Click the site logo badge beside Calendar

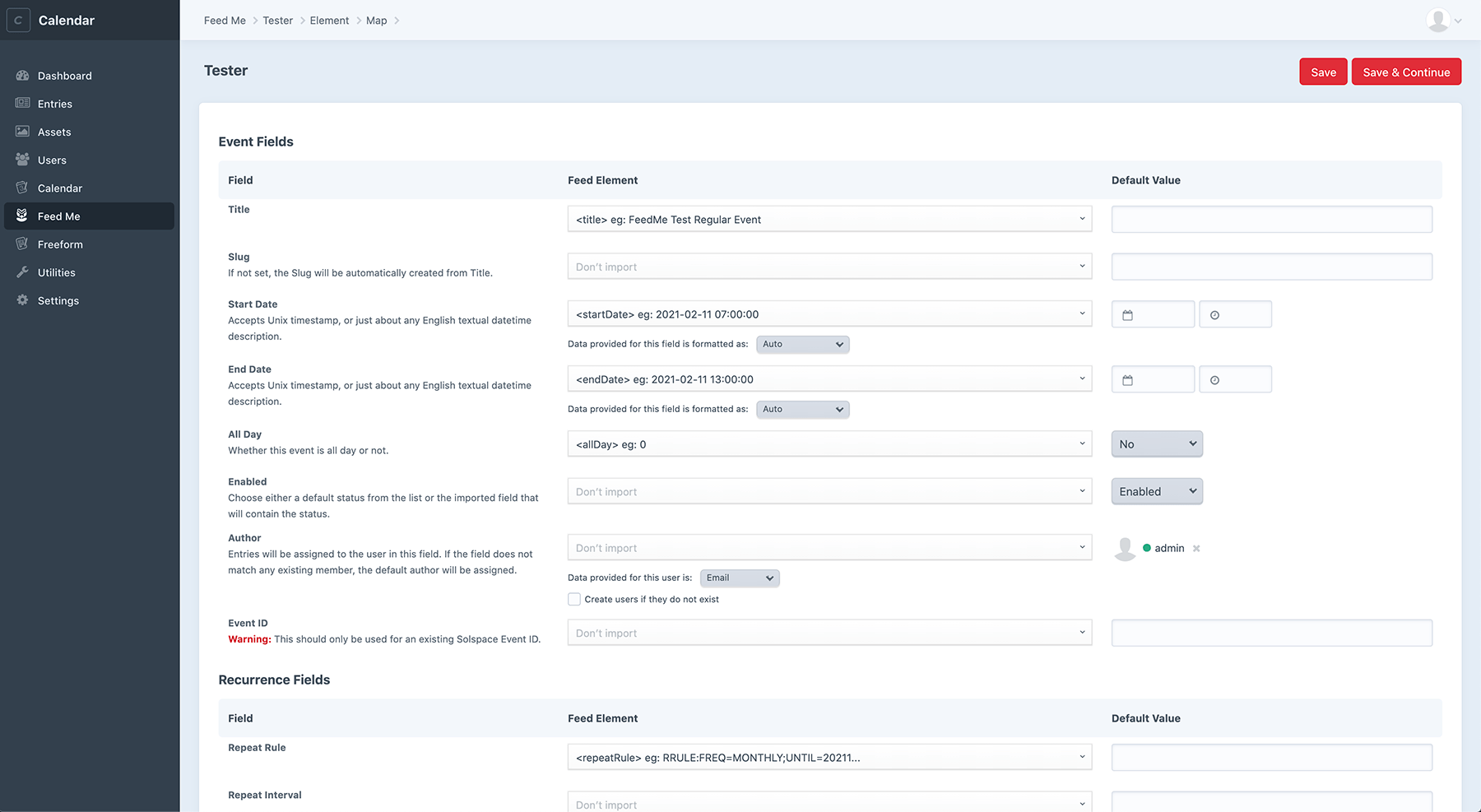[18, 20]
